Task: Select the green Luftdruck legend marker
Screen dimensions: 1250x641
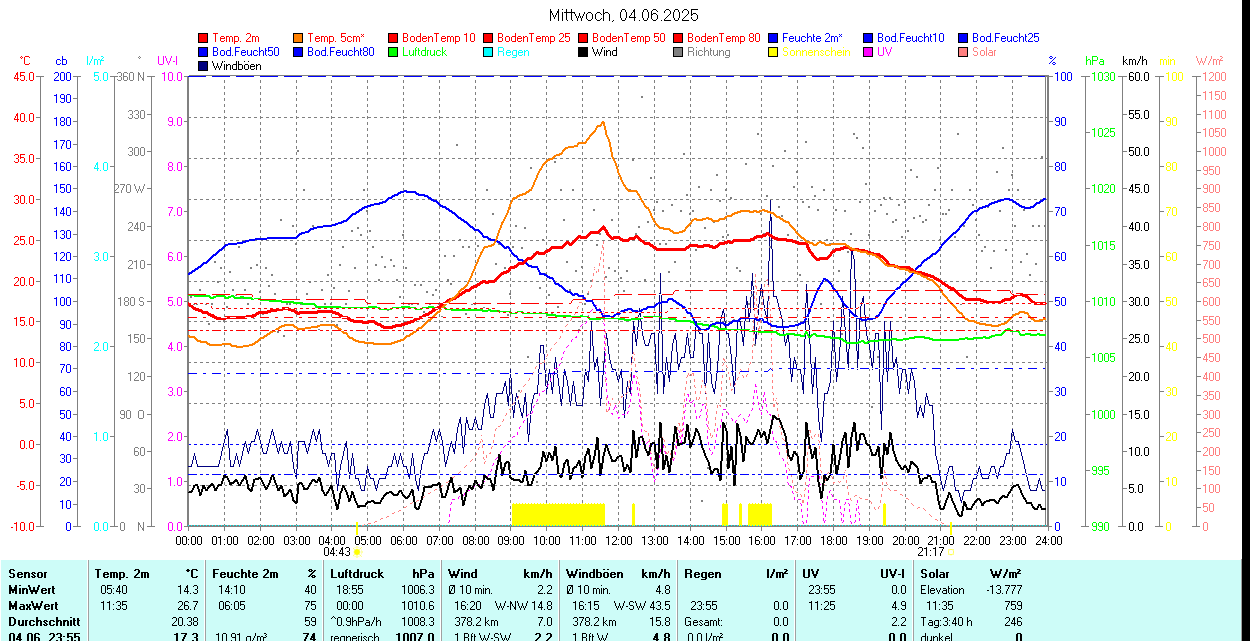Action: coord(393,52)
